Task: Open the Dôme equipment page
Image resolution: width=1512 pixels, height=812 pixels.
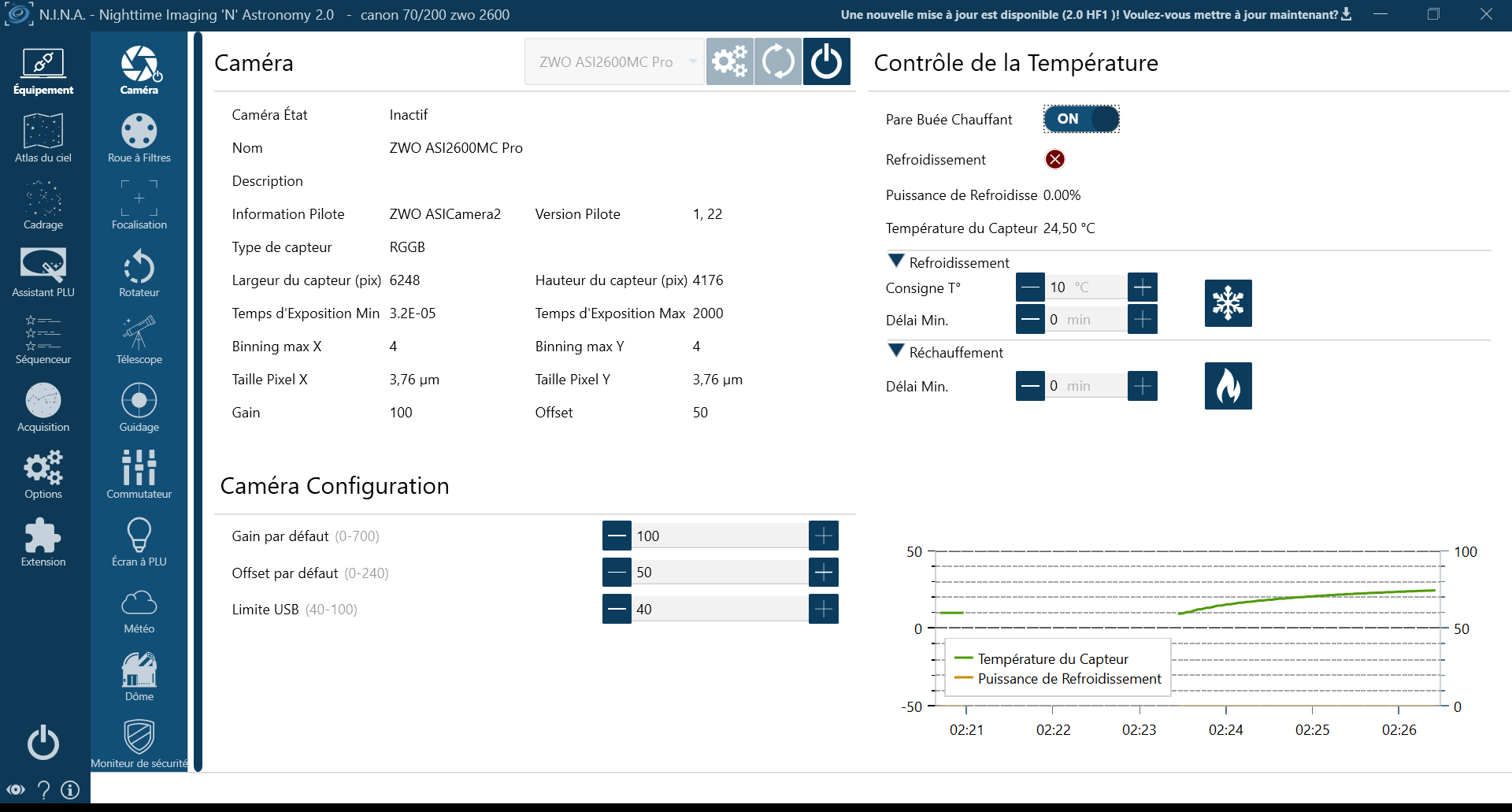Action: pos(139,677)
